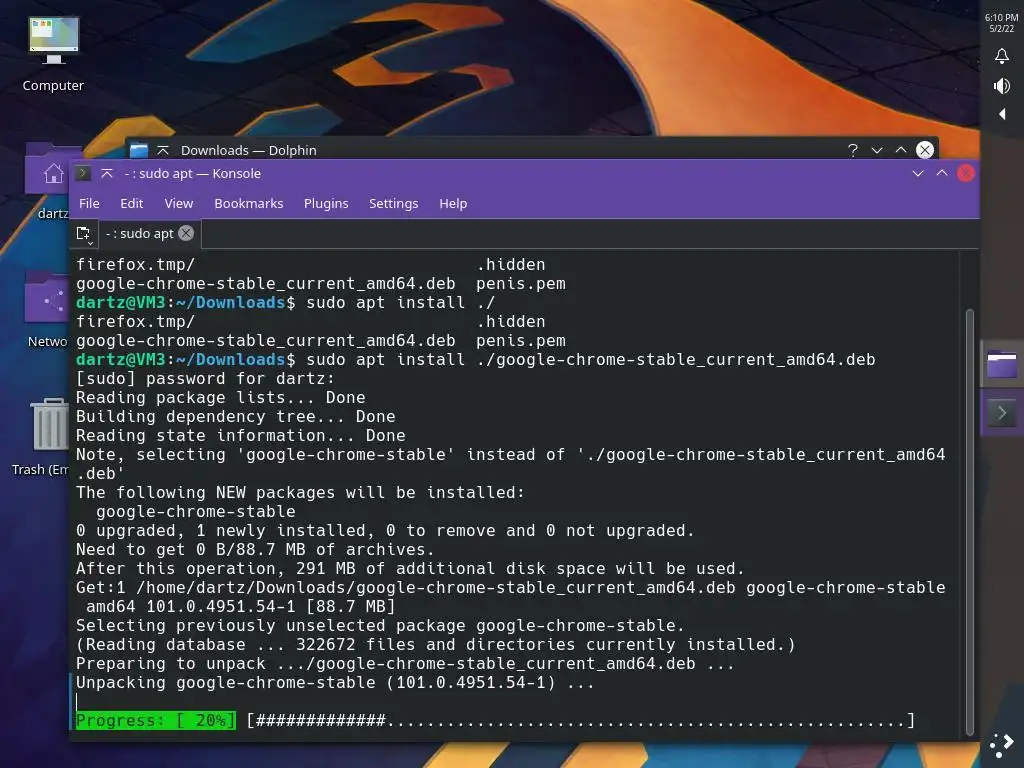The image size is (1024, 768).
Task: Open the Settings menu in Konsole
Action: 393,203
